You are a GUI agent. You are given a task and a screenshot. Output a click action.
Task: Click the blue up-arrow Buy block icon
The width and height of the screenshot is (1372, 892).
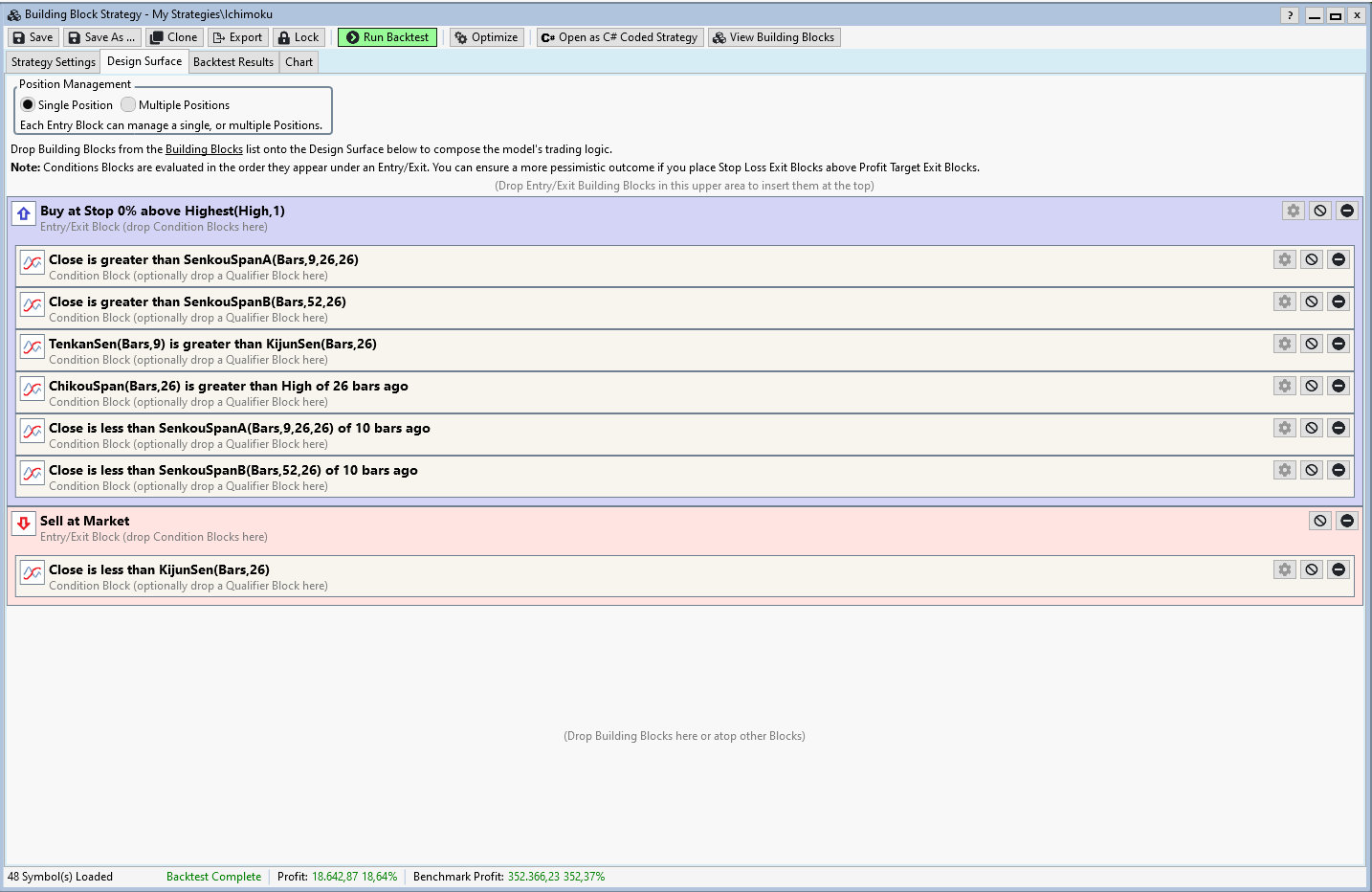pyautogui.click(x=24, y=213)
